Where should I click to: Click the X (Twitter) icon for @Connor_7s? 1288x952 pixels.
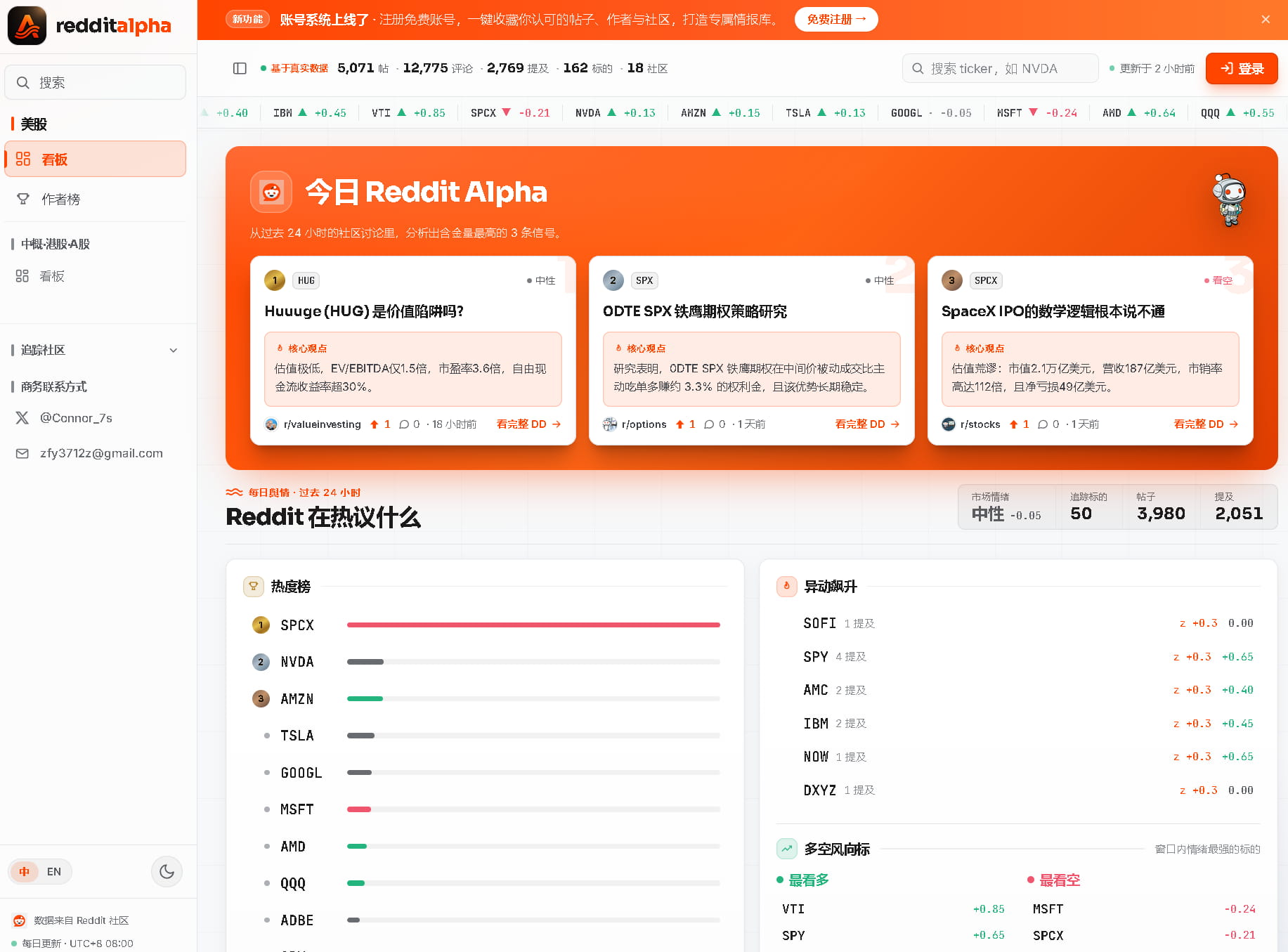pyautogui.click(x=22, y=418)
